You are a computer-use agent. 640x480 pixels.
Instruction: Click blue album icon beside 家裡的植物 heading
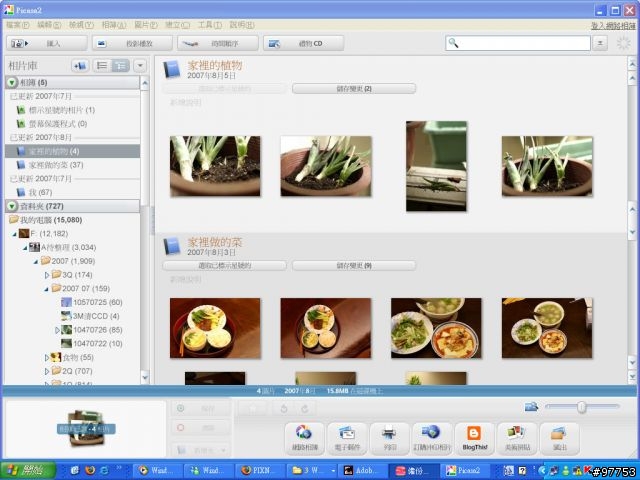pos(172,69)
